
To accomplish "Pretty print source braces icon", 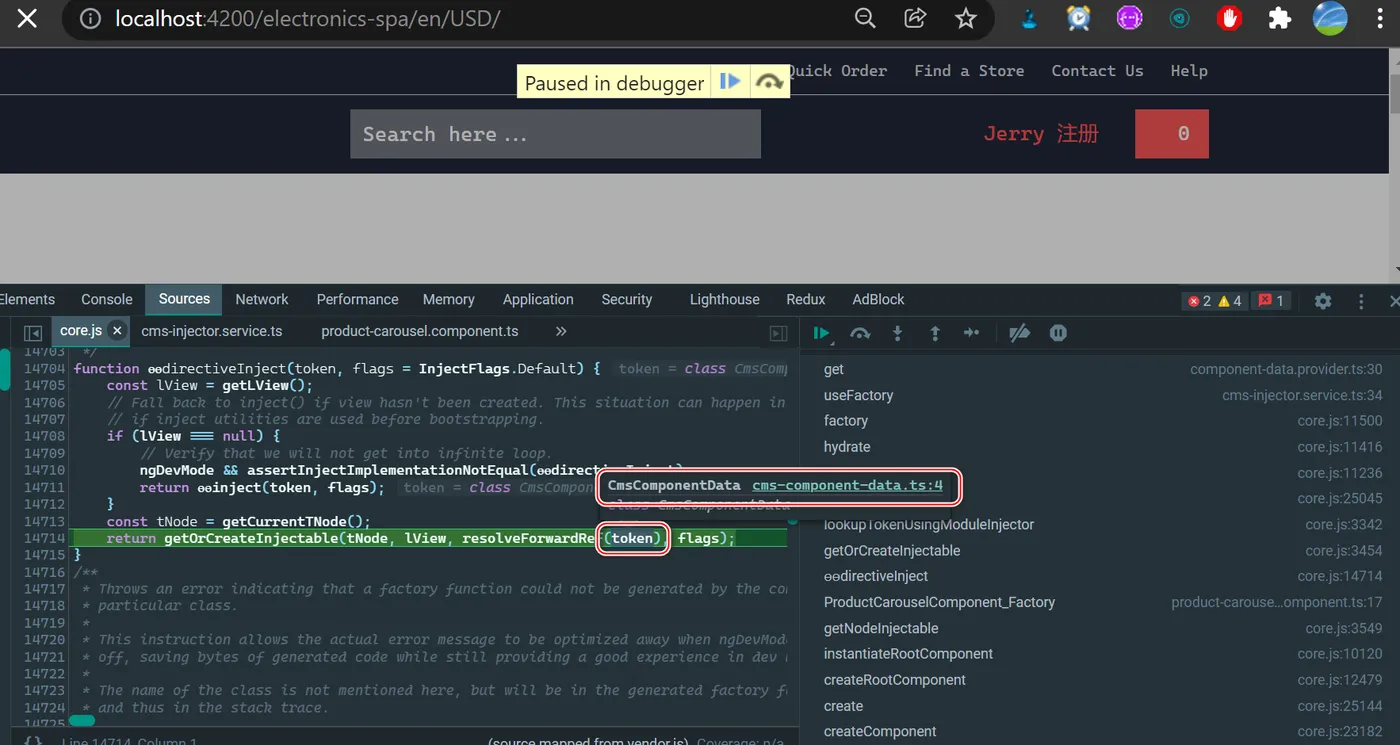I will click(33, 741).
